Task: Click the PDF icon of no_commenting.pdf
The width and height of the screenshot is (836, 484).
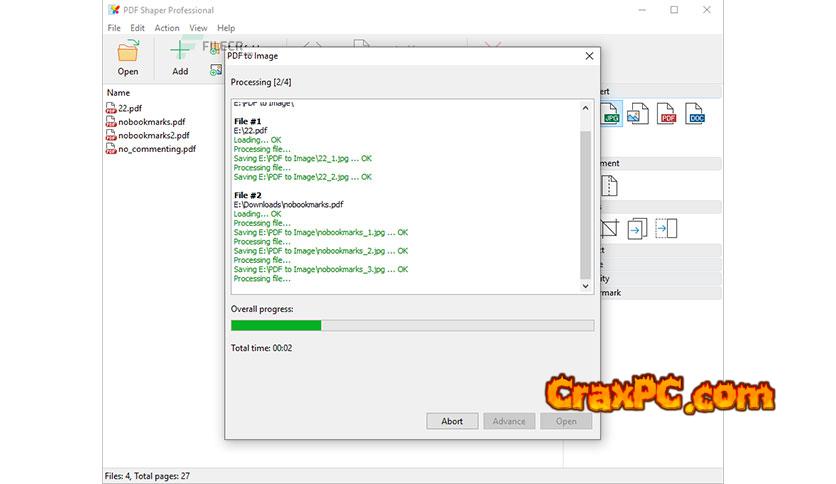Action: (111, 149)
